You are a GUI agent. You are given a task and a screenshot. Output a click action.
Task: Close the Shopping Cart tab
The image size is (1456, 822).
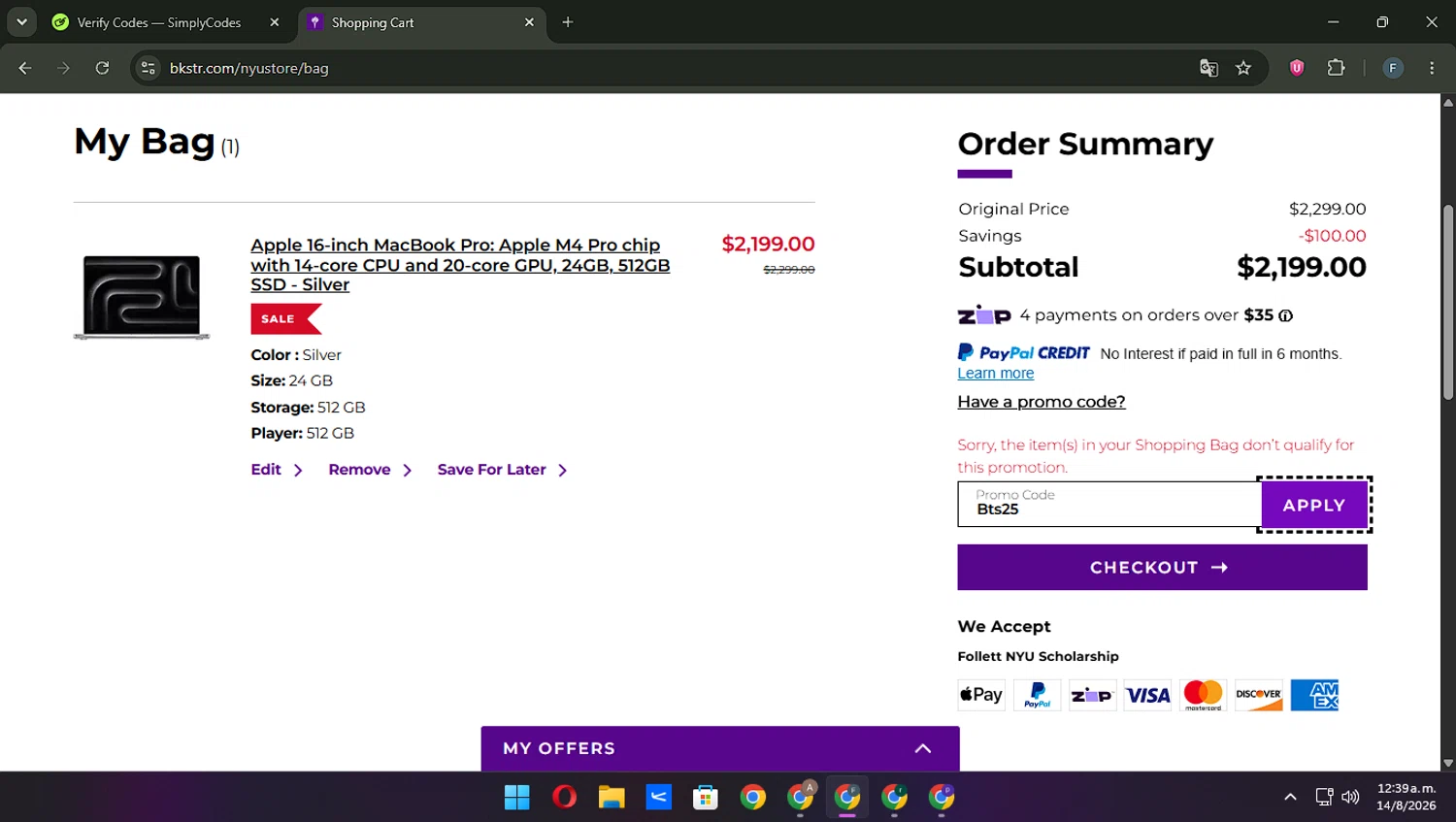(x=529, y=22)
